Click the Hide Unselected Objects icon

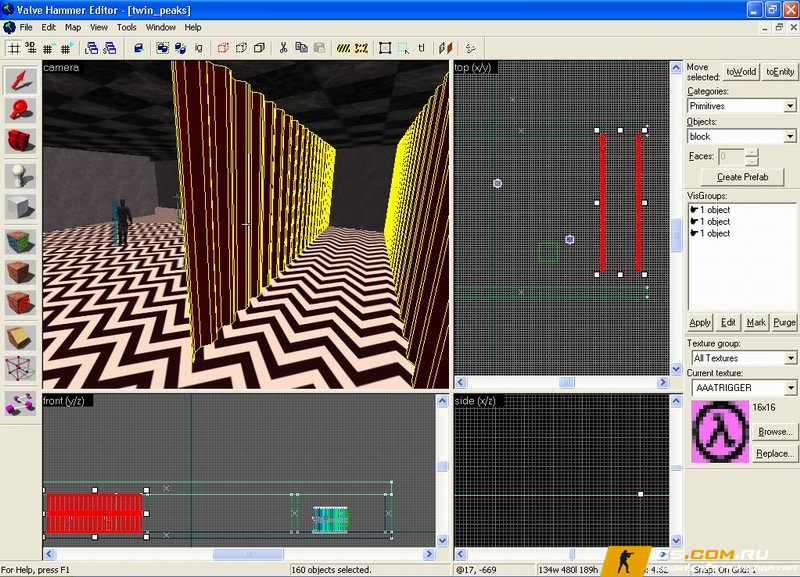(241, 48)
